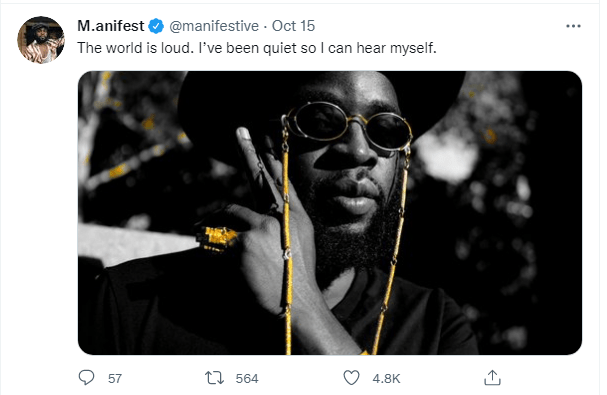
Task: Click the blue verified badge
Action: (156, 26)
